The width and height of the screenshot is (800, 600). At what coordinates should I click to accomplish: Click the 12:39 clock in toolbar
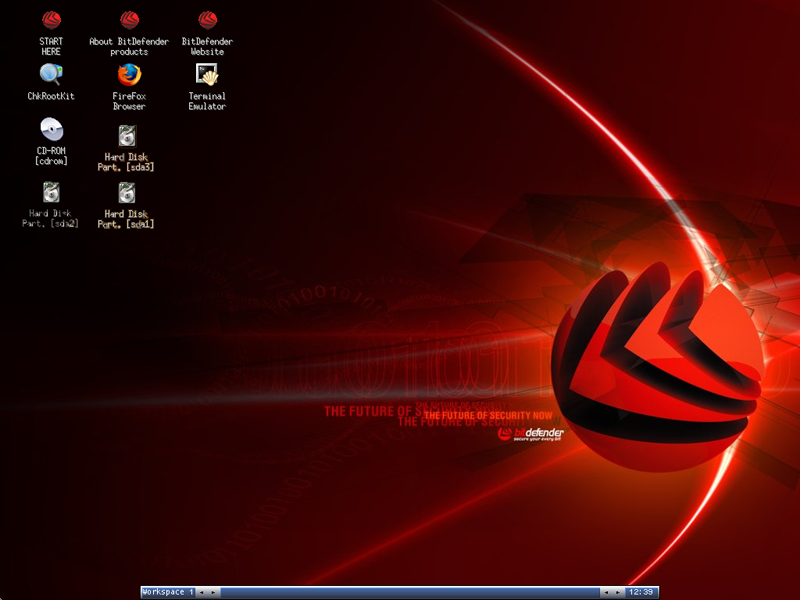point(641,592)
